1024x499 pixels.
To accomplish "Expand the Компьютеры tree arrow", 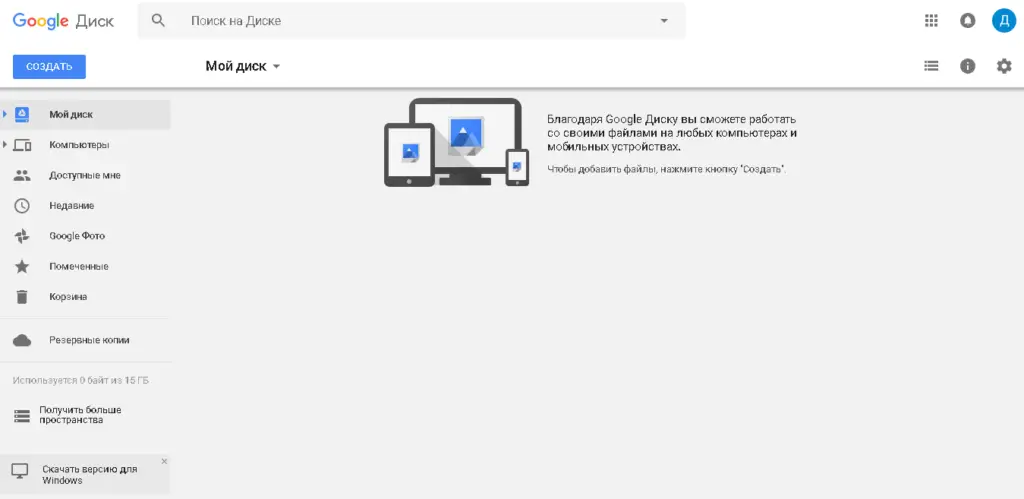I will pos(5,145).
